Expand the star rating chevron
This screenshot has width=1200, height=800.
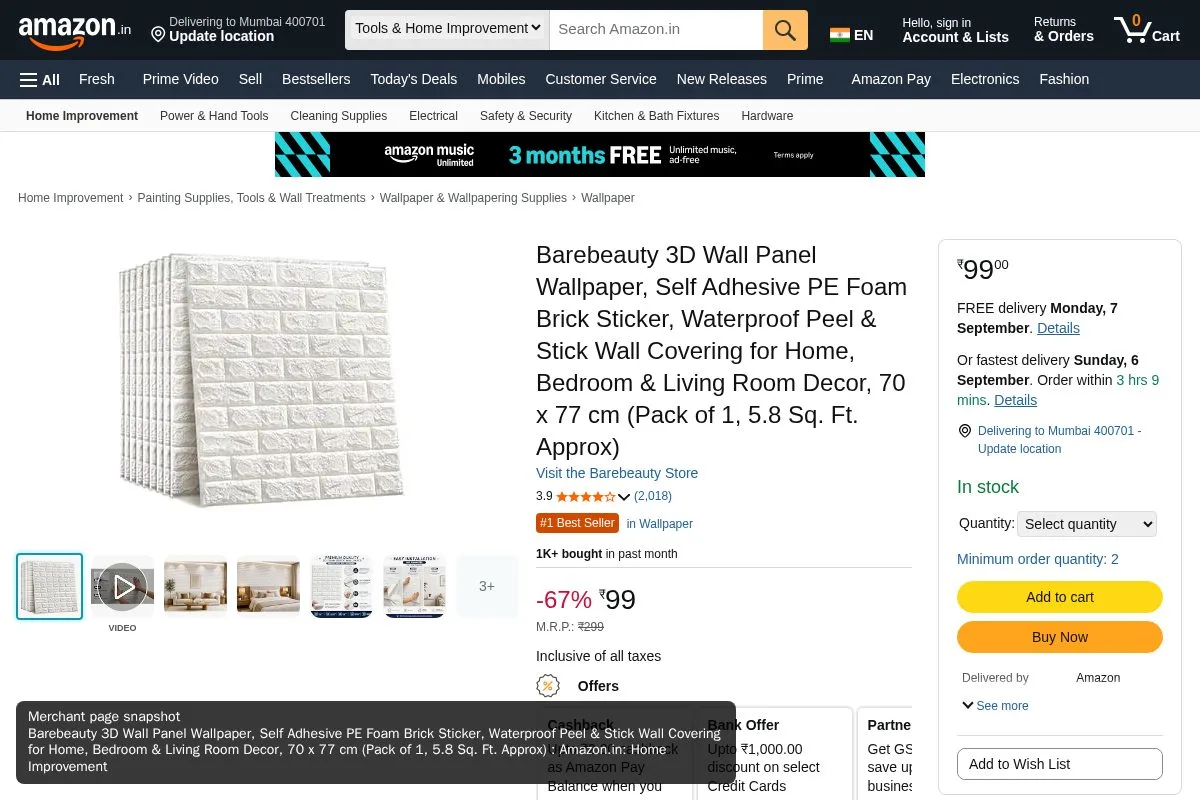tap(624, 497)
